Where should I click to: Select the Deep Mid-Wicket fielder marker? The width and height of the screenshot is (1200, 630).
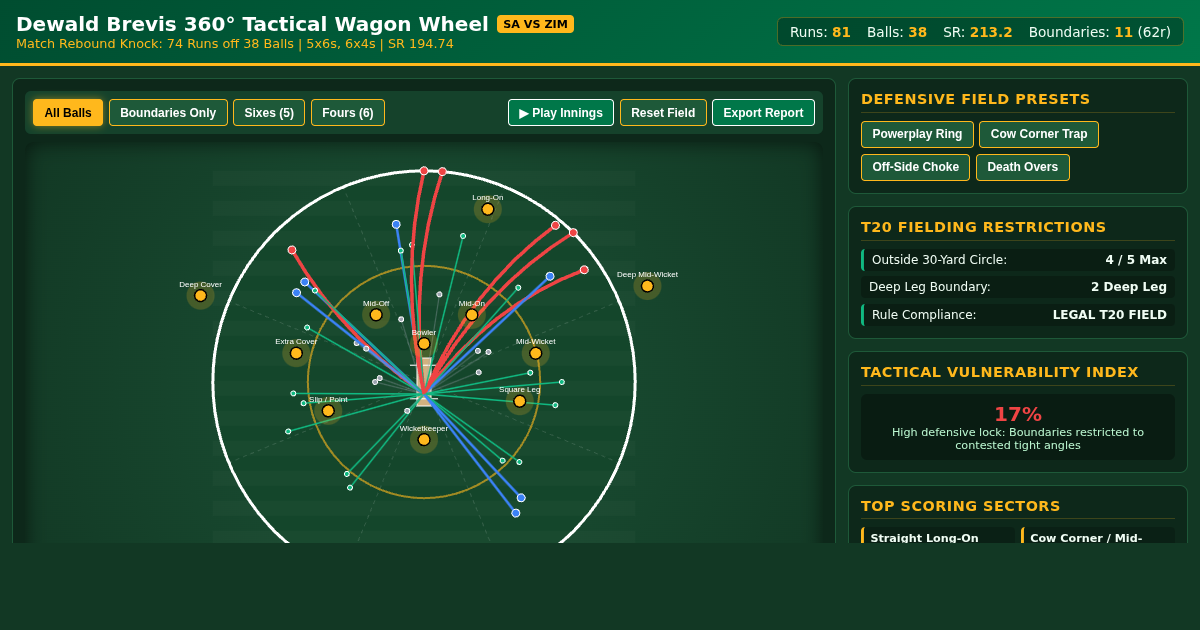tap(647, 286)
